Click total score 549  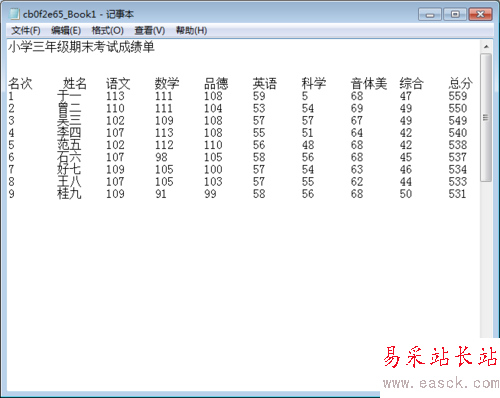(x=458, y=121)
